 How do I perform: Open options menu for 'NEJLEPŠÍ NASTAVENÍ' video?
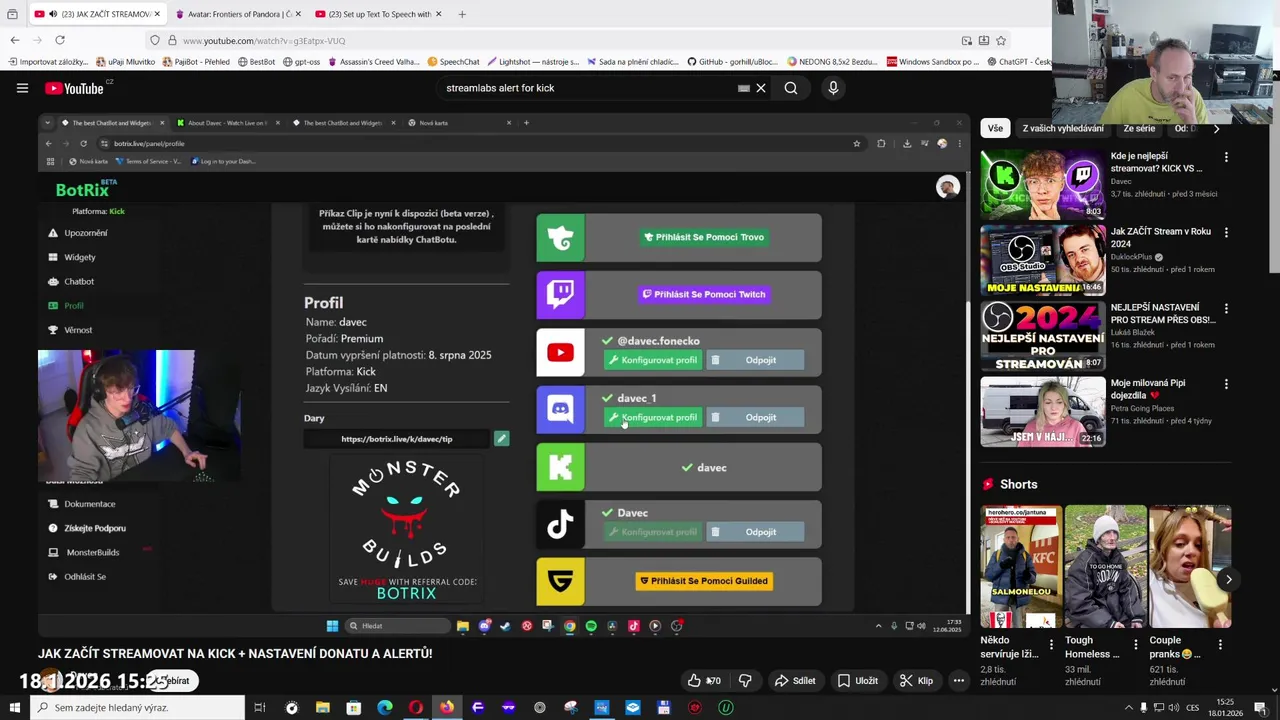(x=1226, y=308)
